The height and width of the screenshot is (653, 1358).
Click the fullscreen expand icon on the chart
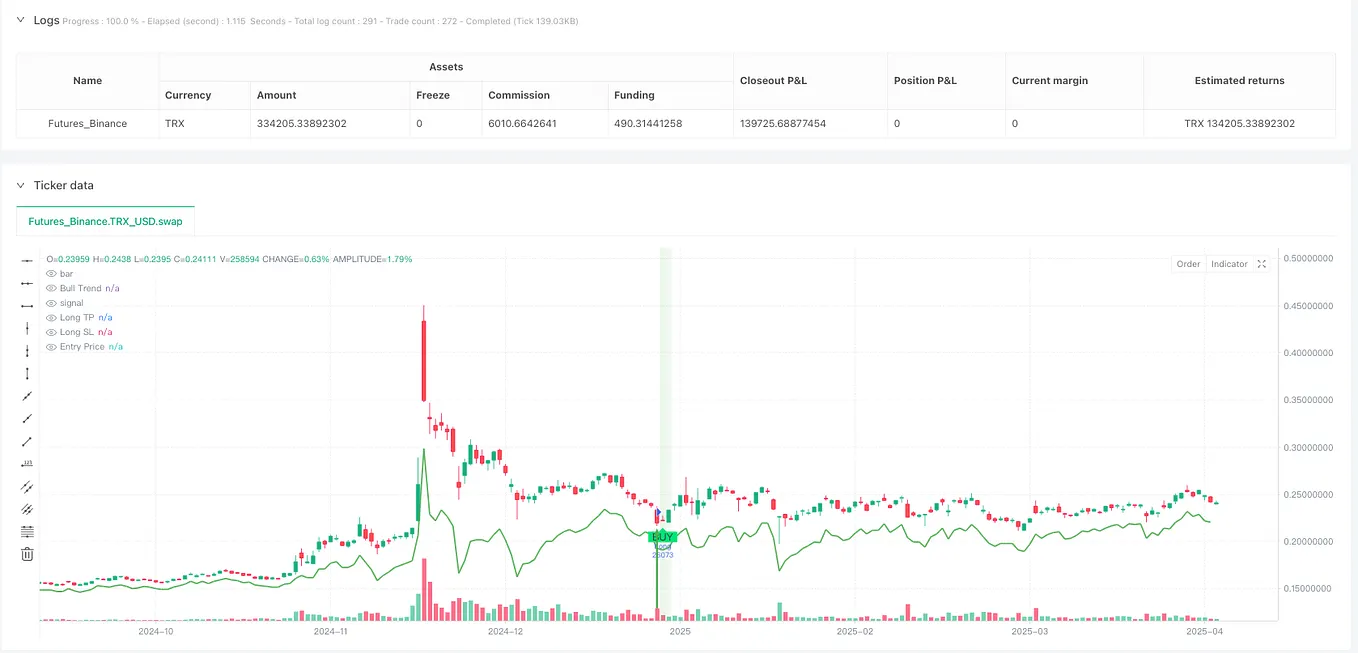click(x=1261, y=263)
